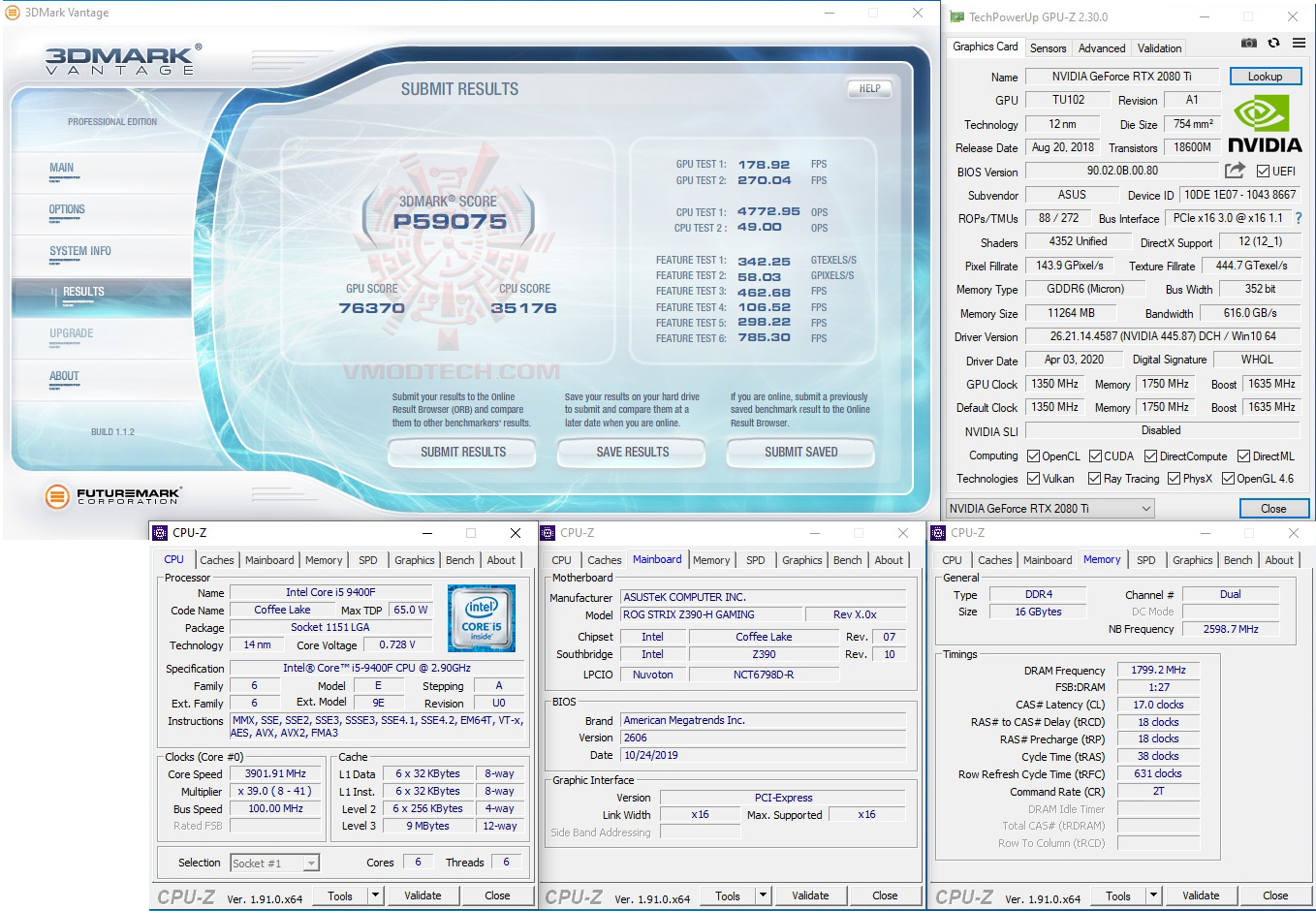Click the Close button in GPU-Z
1316x911 pixels.
[x=1273, y=509]
